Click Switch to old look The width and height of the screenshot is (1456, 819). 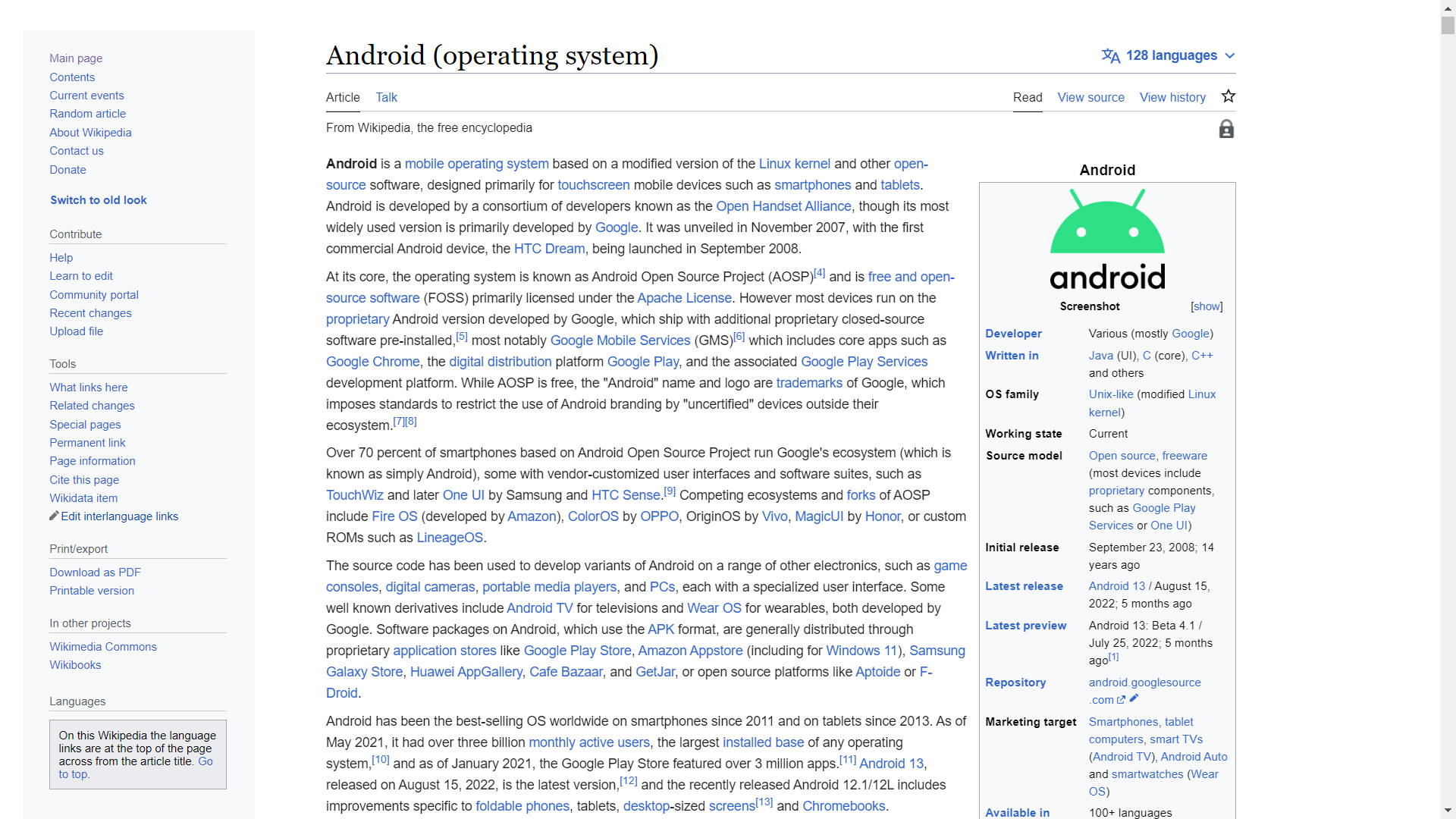pyautogui.click(x=99, y=200)
